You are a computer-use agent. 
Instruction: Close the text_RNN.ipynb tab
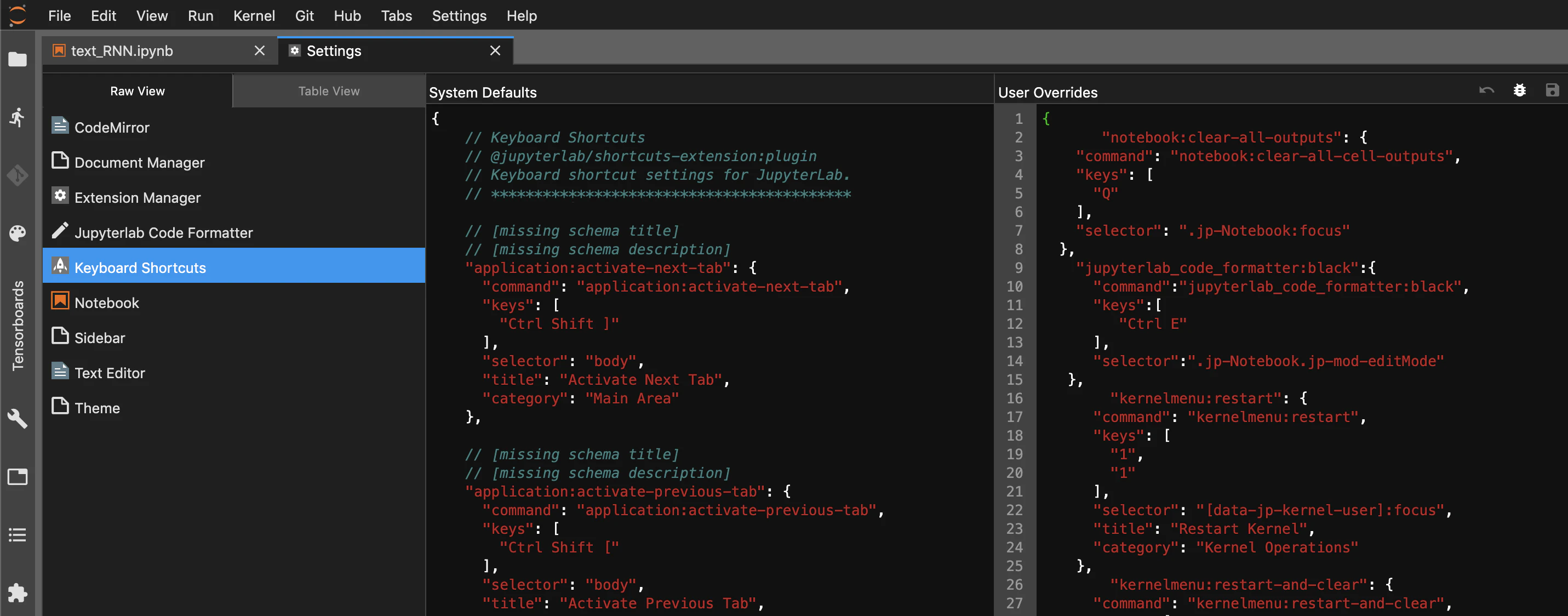click(259, 50)
